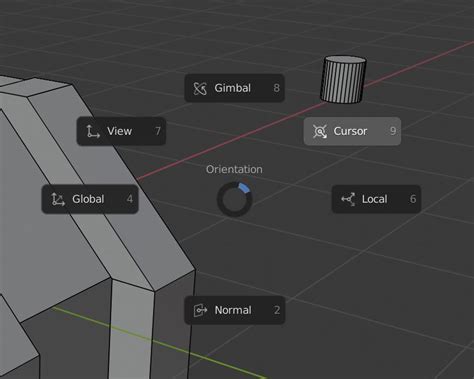Viewport: 474px width, 379px height.
Task: Click the shortcut number 4 beside Global
Action: pyautogui.click(x=130, y=199)
